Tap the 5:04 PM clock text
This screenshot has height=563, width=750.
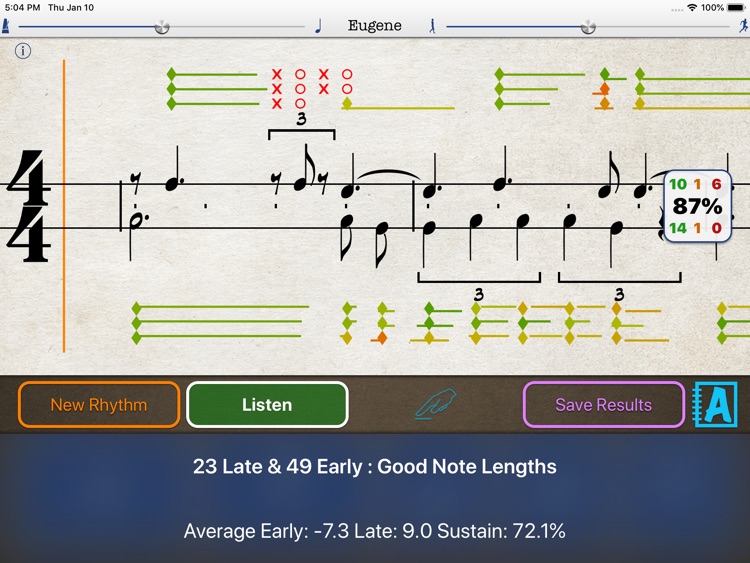pyautogui.click(x=22, y=8)
